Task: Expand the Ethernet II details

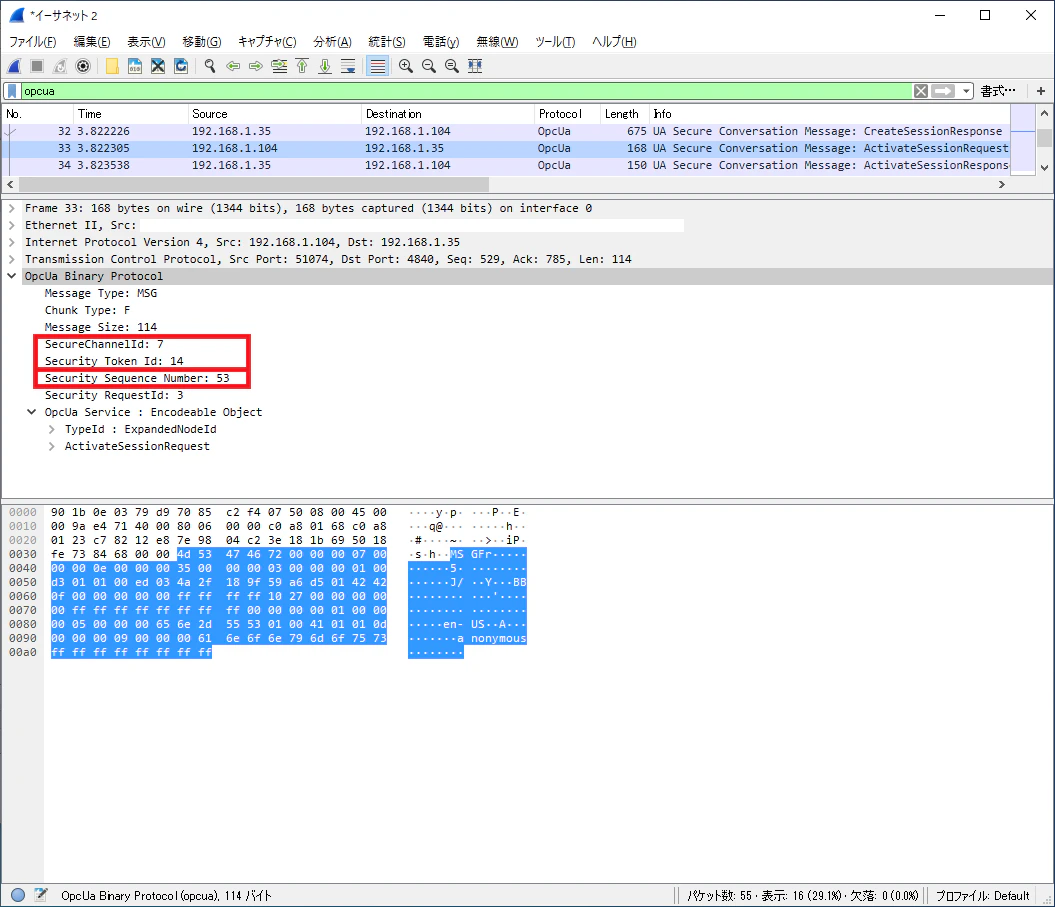Action: tap(11, 225)
